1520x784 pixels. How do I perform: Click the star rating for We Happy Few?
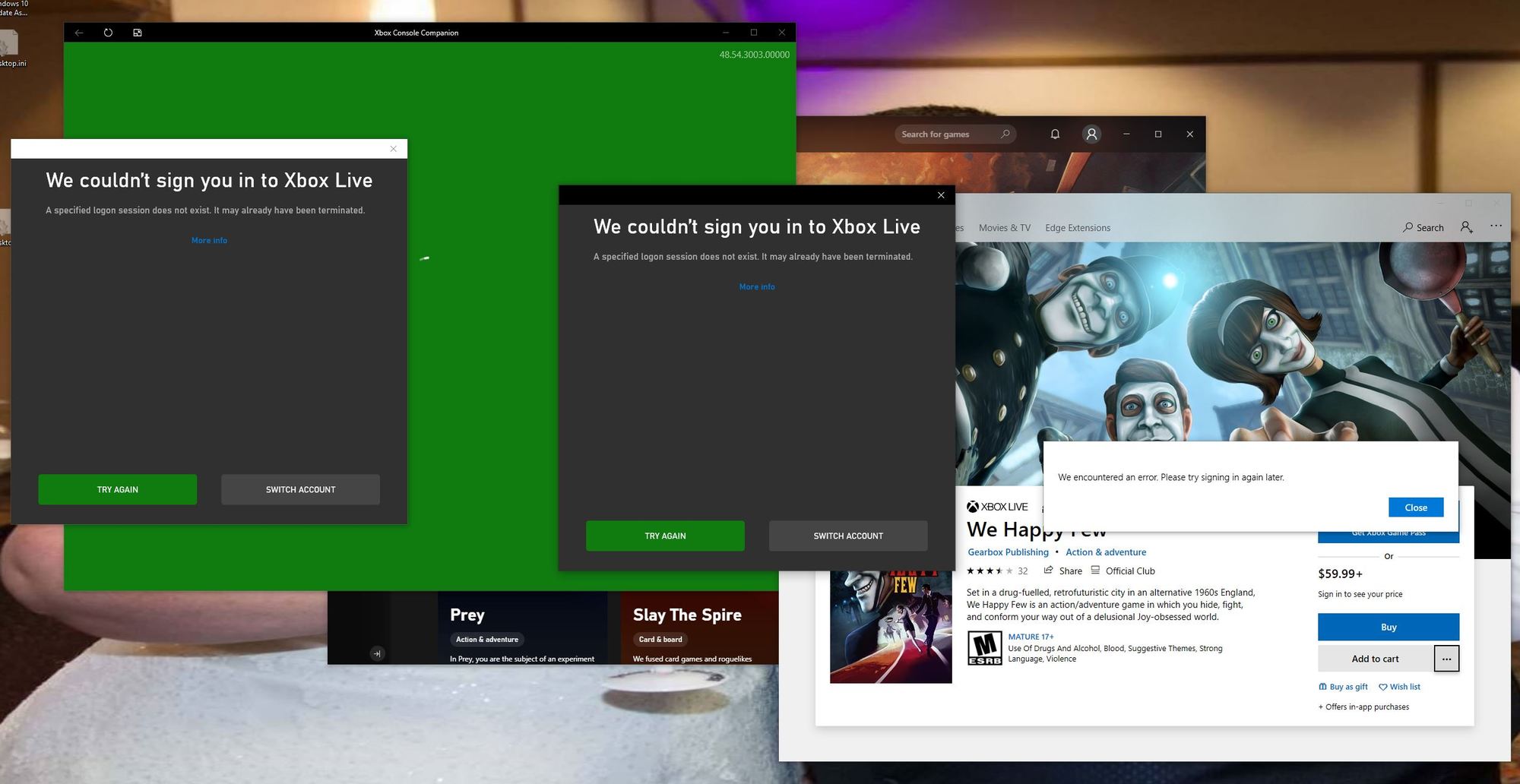pyautogui.click(x=990, y=571)
